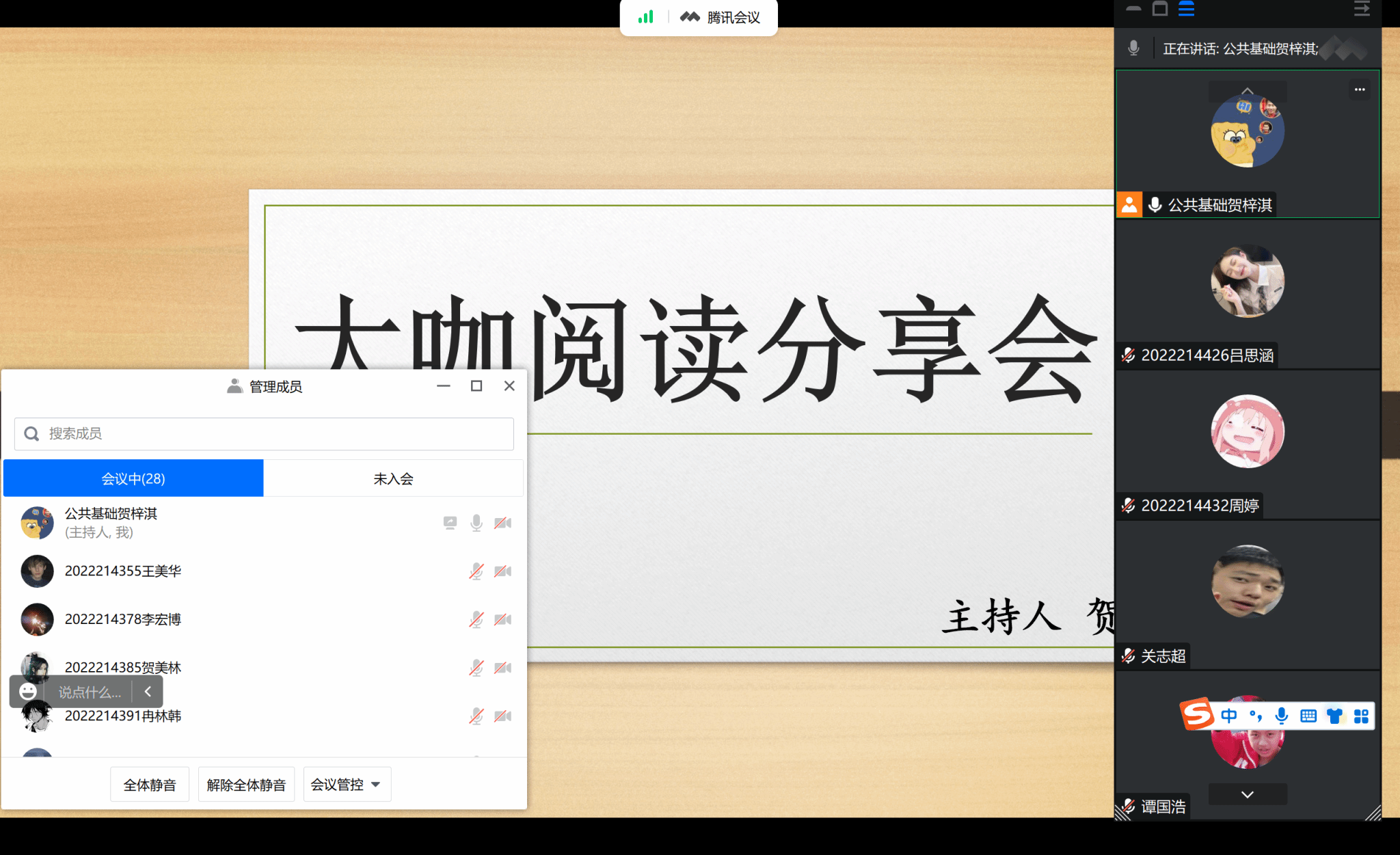Switch to the 未入会 tab
Image resolution: width=1400 pixels, height=855 pixels.
coord(393,478)
